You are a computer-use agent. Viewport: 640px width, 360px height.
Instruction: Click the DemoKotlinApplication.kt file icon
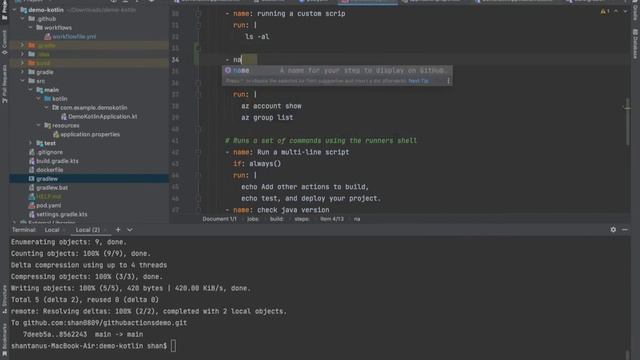coord(64,117)
